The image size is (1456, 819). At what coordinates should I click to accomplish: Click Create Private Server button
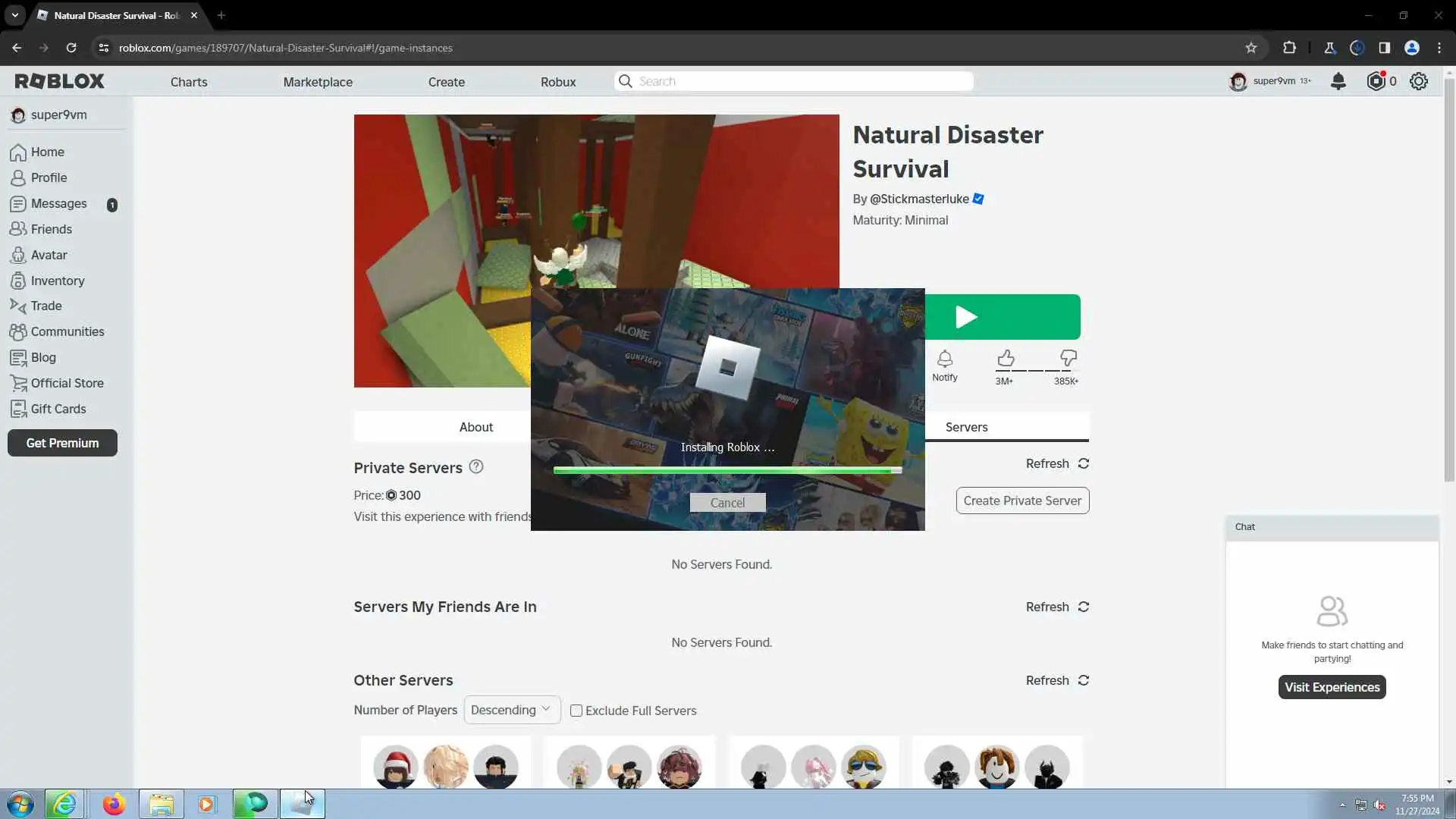[1021, 500]
